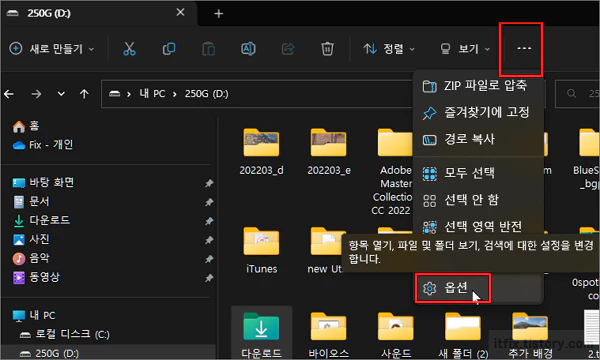Open 다운로드 in quick access sidebar
The width and height of the screenshot is (600, 360).
[x=41, y=220]
